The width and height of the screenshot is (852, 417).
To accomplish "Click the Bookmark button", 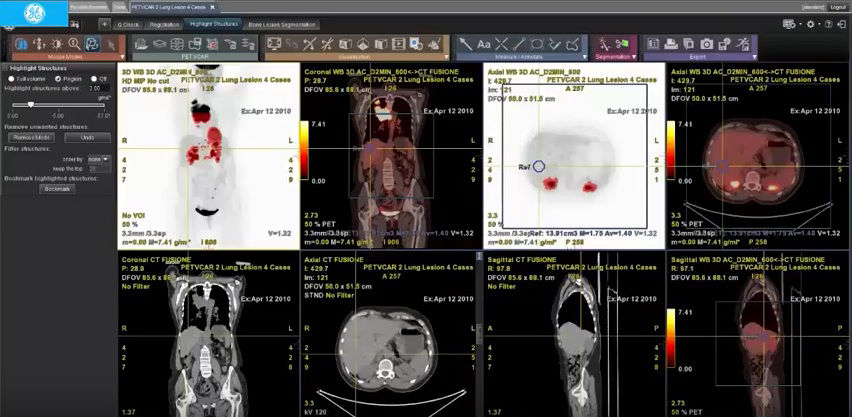I will (57, 189).
